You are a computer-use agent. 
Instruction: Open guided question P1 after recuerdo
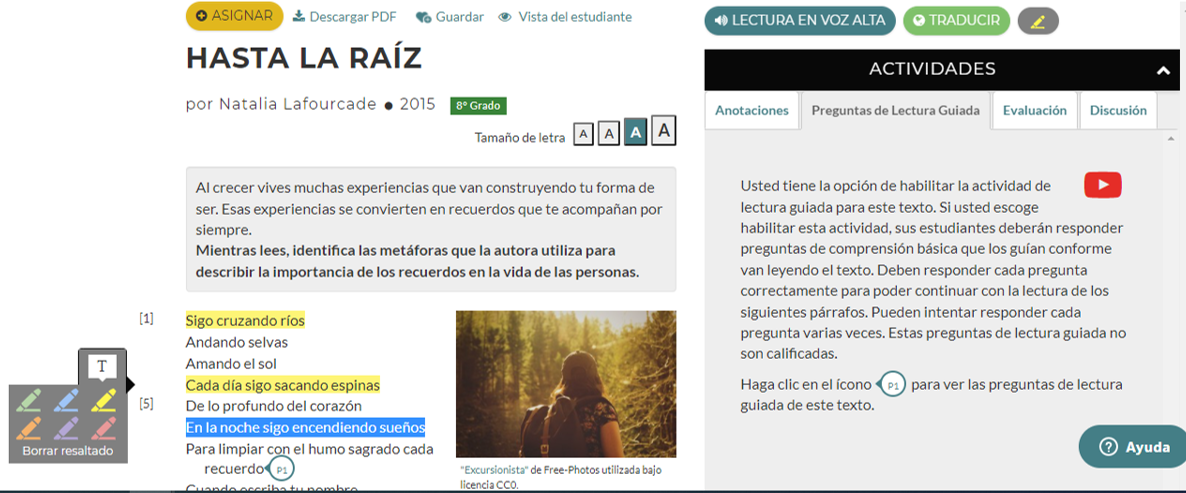[x=280, y=469]
